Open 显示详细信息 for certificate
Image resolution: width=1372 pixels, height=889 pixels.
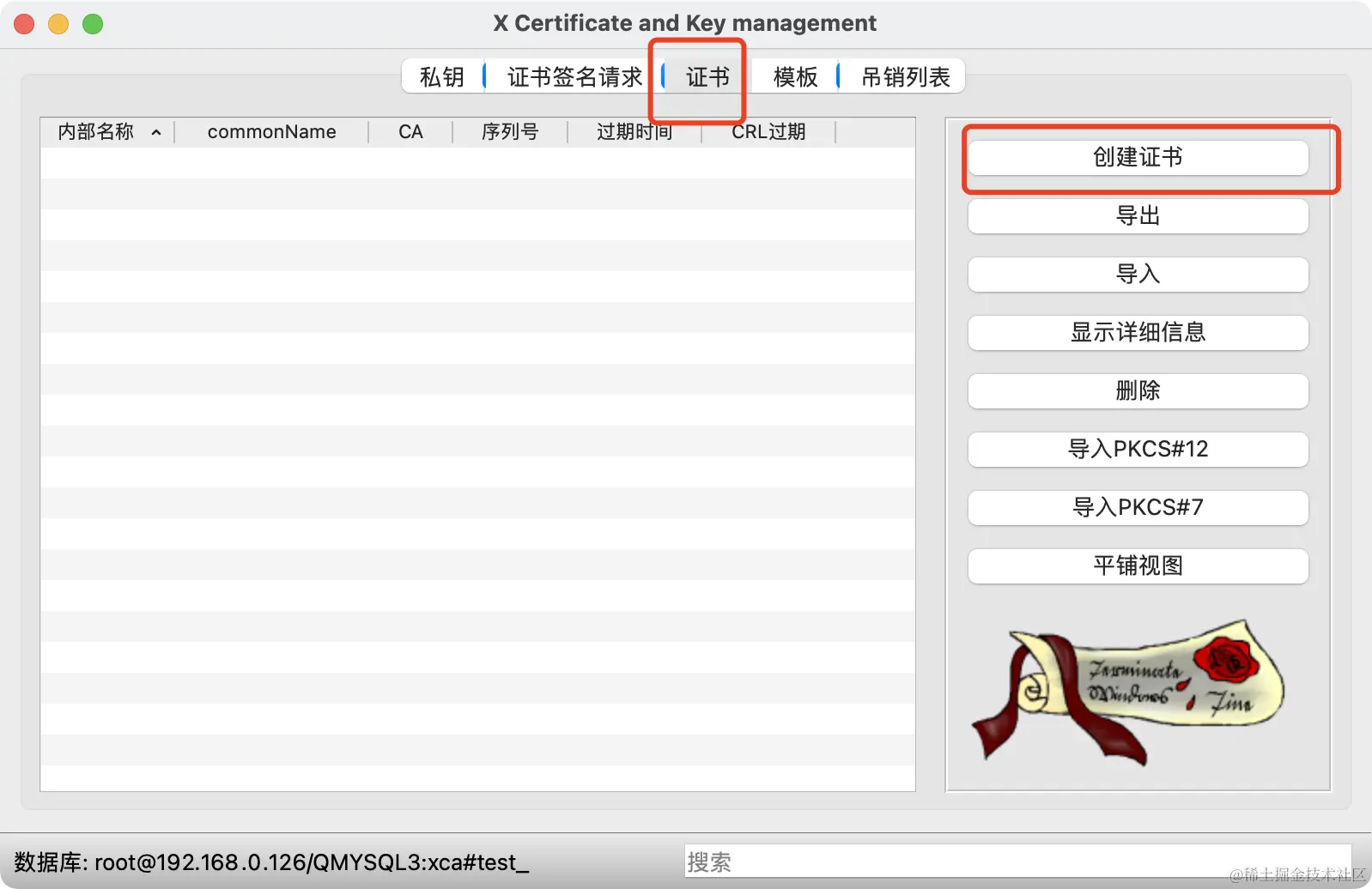pos(1138,332)
